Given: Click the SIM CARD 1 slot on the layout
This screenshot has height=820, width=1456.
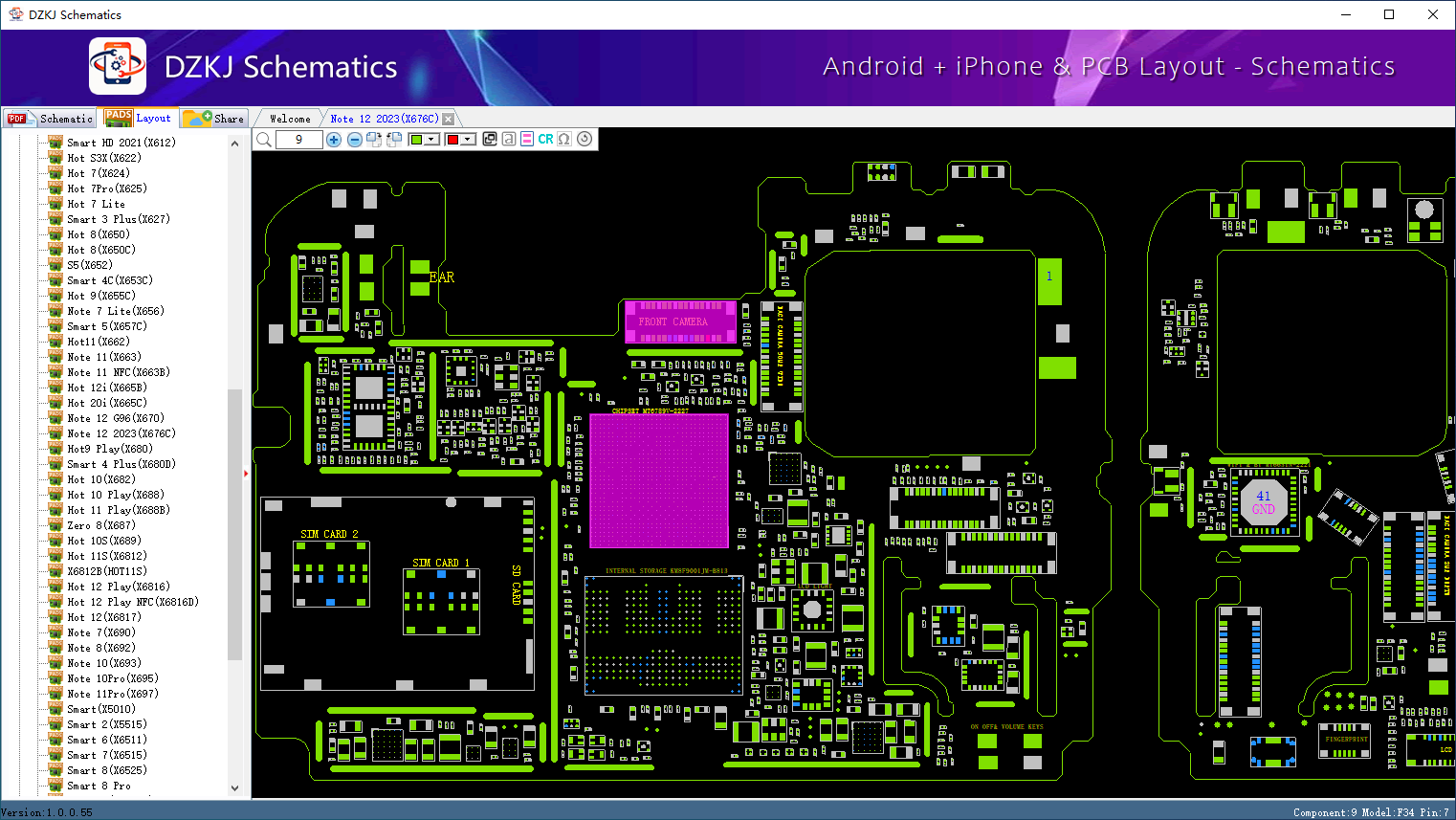Looking at the screenshot, I should (441, 601).
